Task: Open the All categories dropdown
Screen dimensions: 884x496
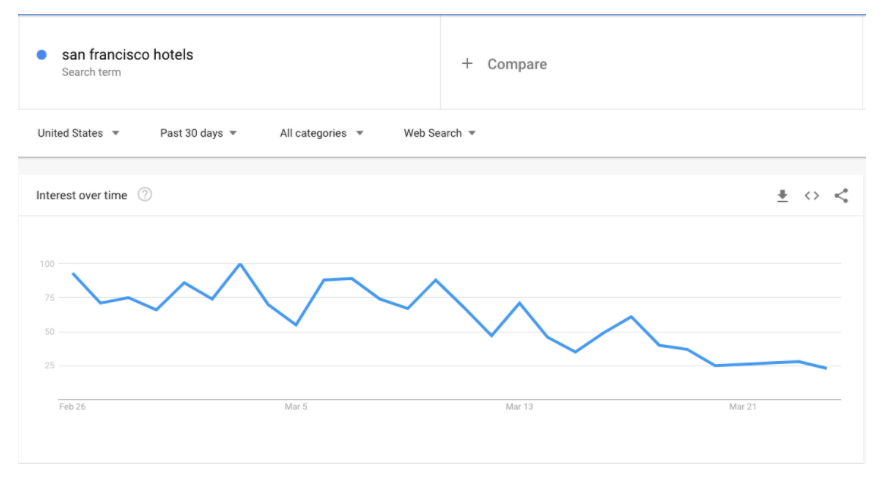Action: pos(321,133)
